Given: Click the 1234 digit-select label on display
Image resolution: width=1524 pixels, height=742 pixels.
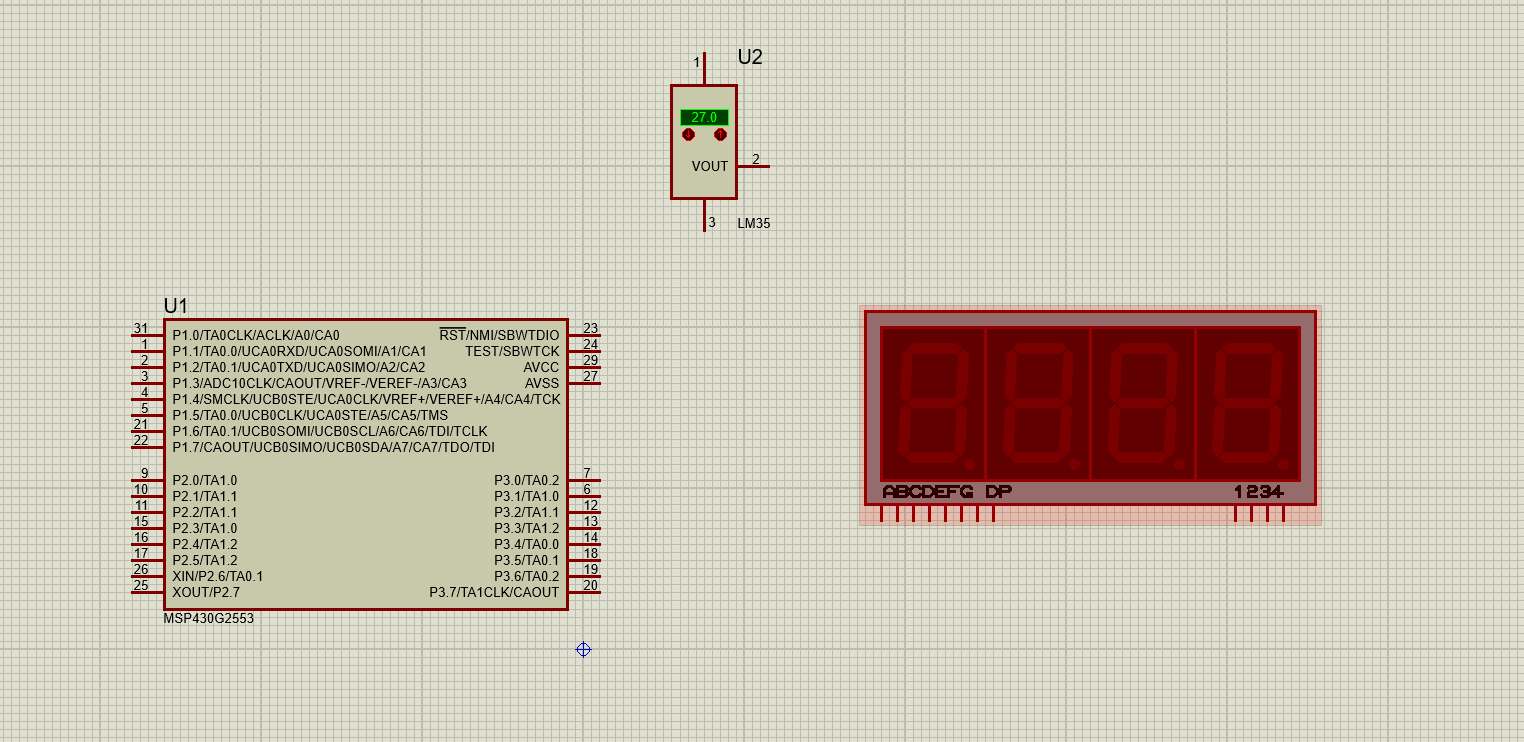Looking at the screenshot, I should coord(1258,492).
